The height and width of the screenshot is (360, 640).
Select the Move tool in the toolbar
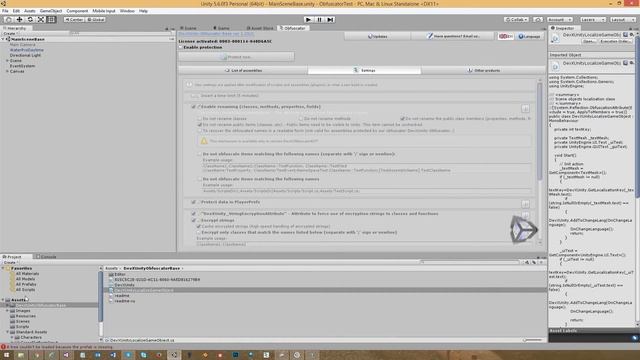[x=19, y=19]
